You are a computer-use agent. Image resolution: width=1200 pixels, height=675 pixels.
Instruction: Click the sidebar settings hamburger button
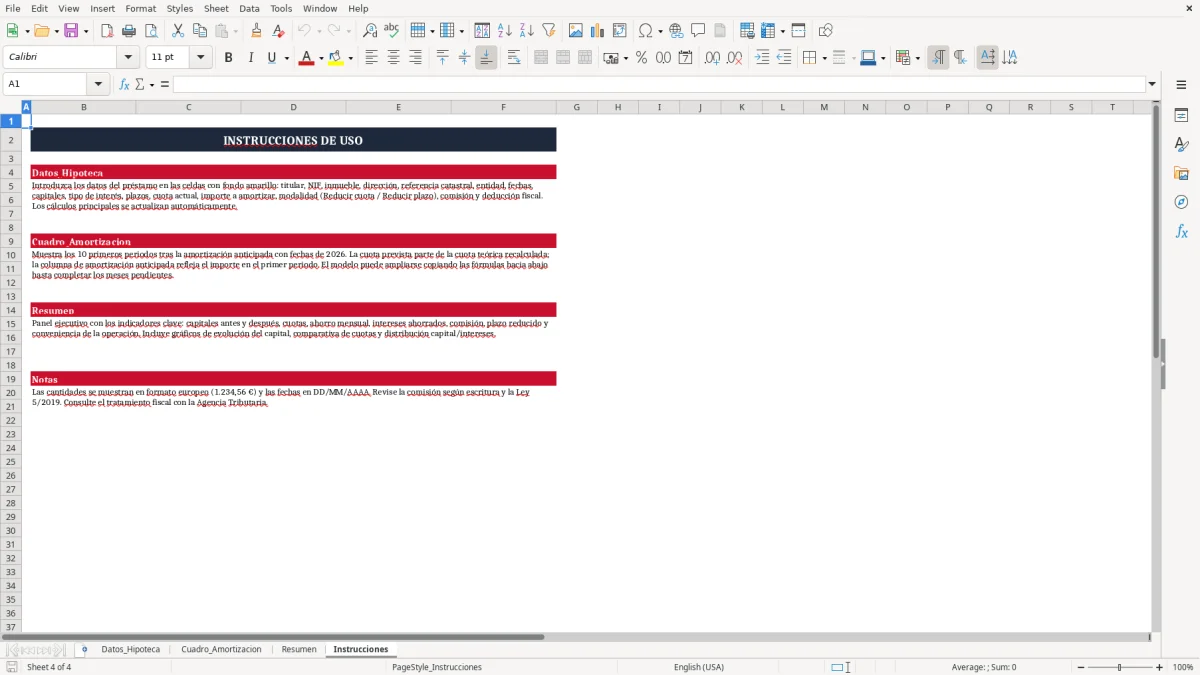(x=1181, y=86)
